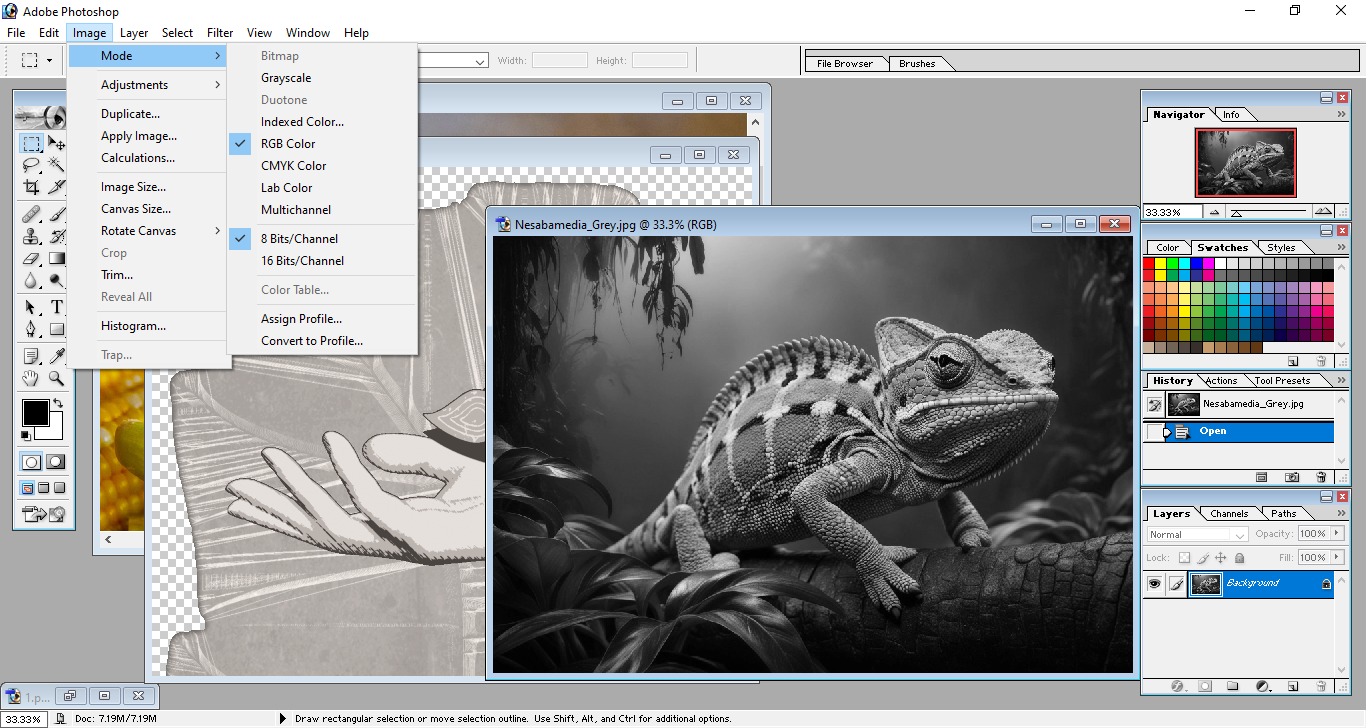Open the Filter menu

[x=220, y=33]
